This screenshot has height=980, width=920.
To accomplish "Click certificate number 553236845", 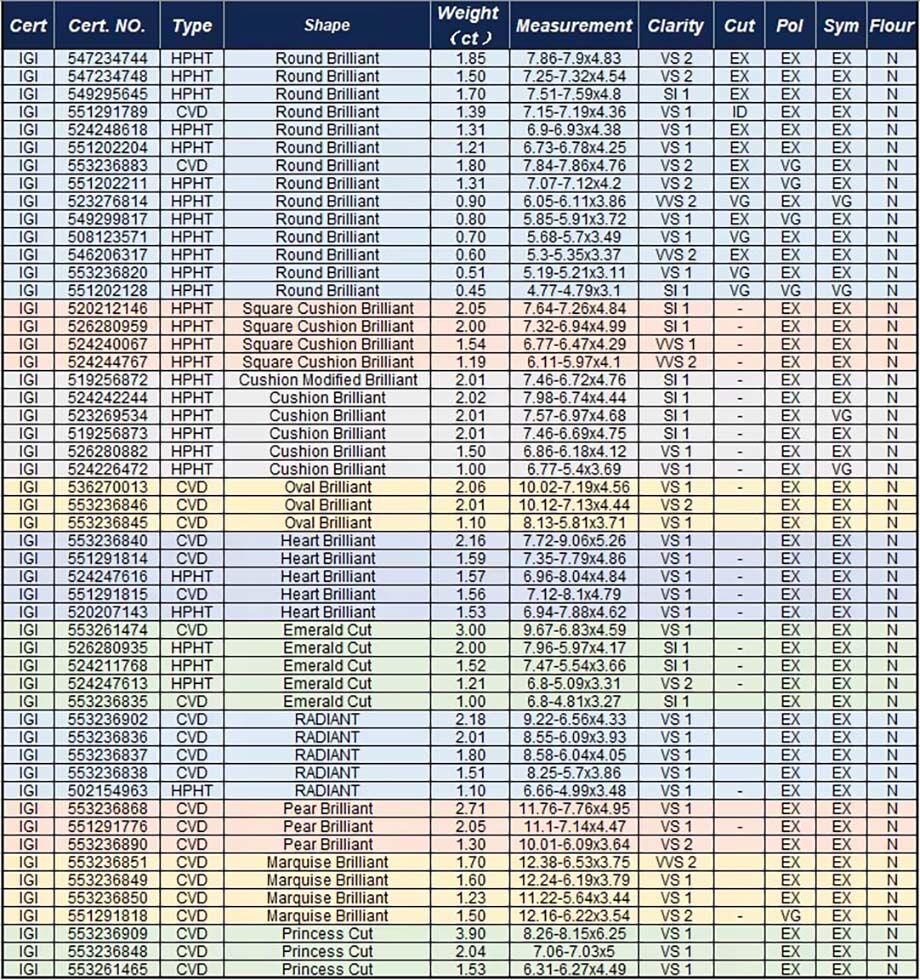I will [108, 523].
